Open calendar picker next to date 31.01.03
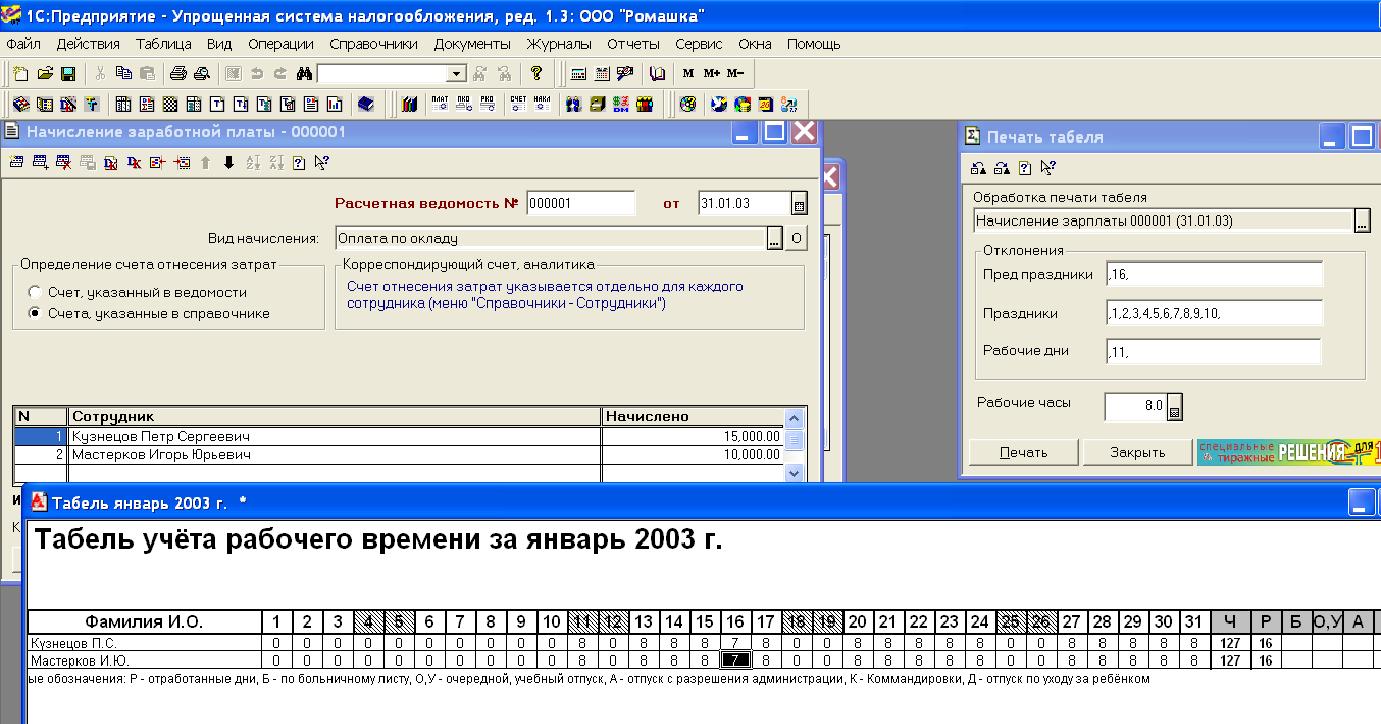 (799, 205)
